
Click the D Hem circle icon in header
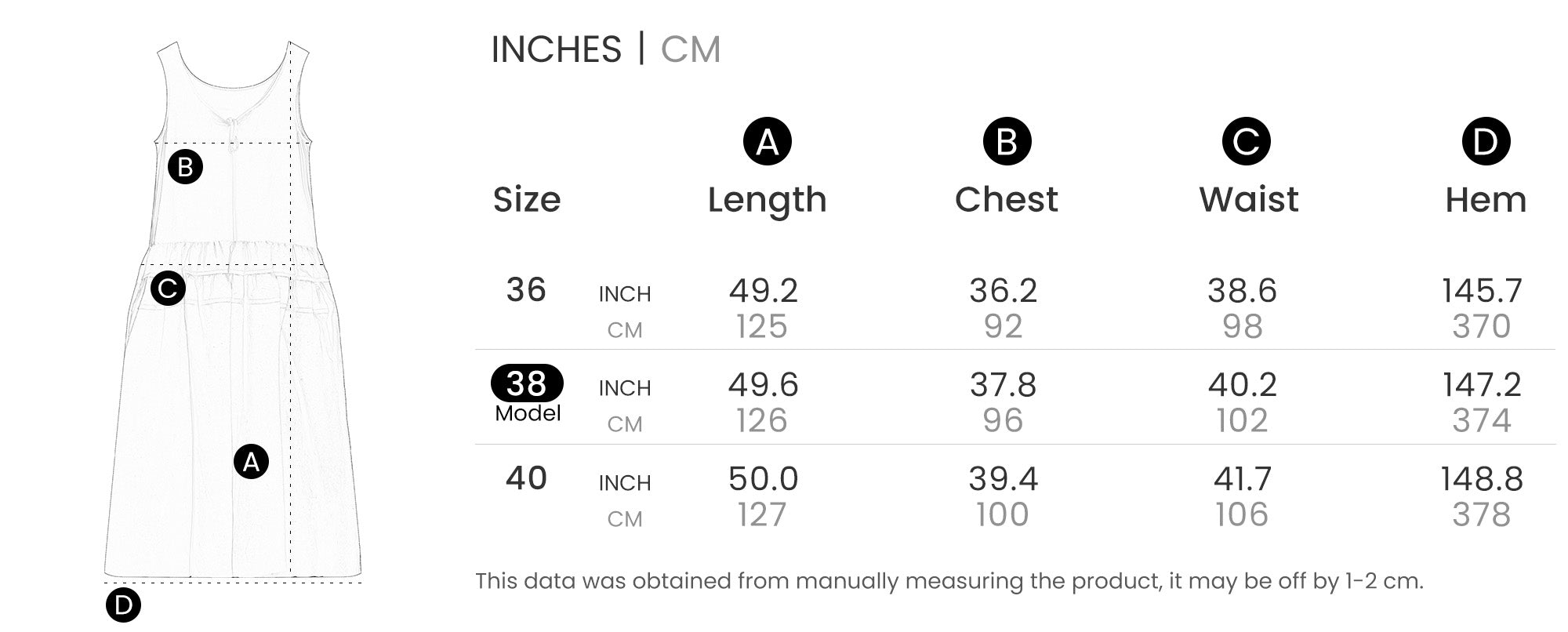point(1486,141)
